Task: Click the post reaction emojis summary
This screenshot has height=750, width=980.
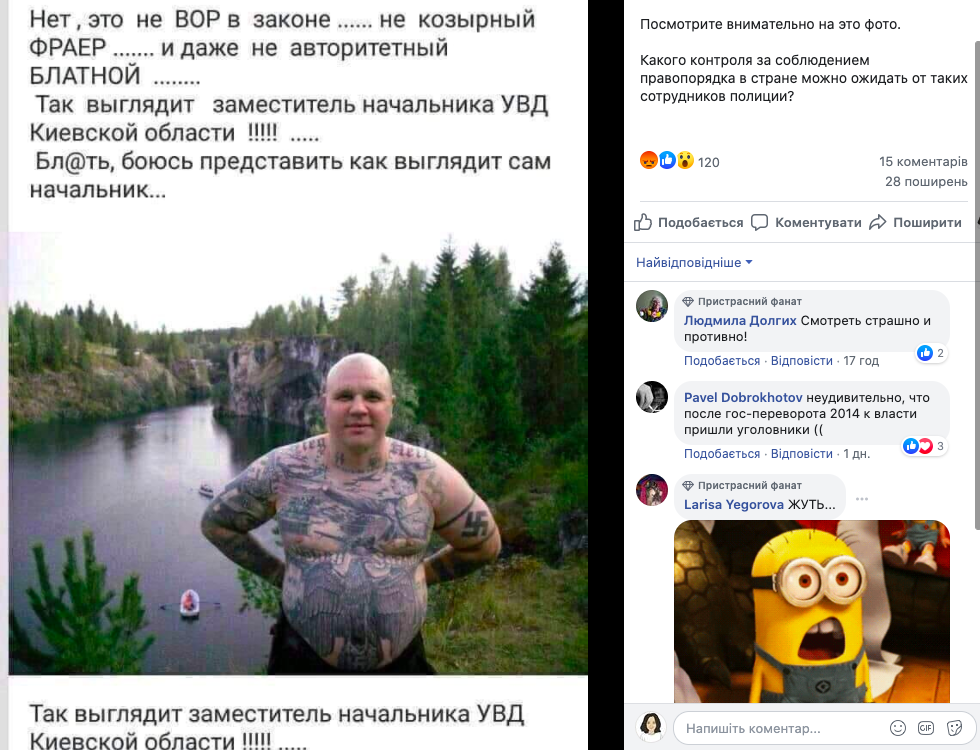Action: pos(679,161)
